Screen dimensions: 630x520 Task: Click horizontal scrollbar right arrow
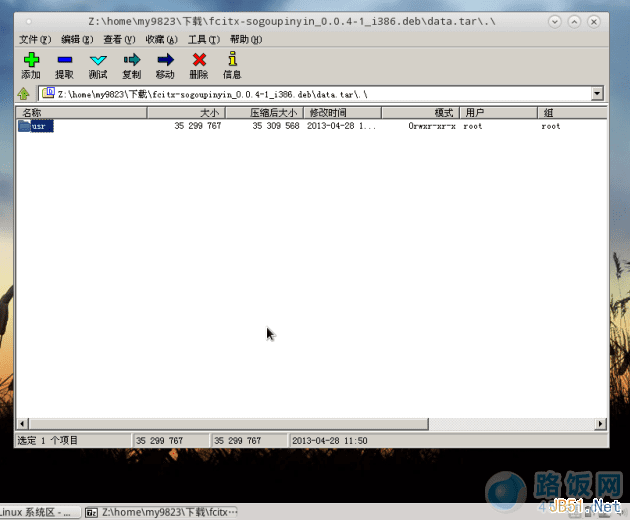coord(600,424)
